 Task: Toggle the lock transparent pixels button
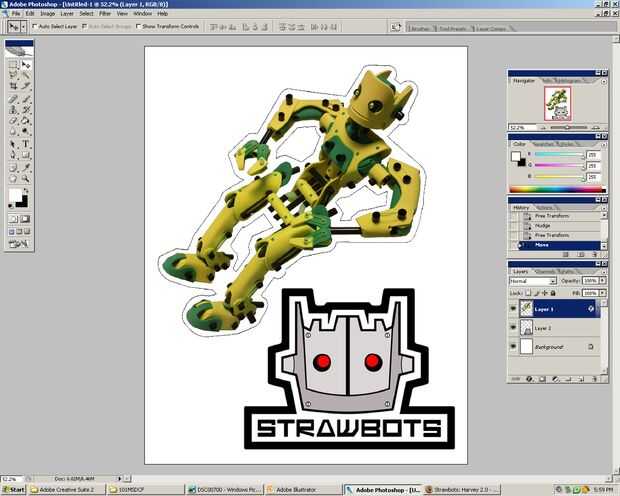click(x=528, y=293)
